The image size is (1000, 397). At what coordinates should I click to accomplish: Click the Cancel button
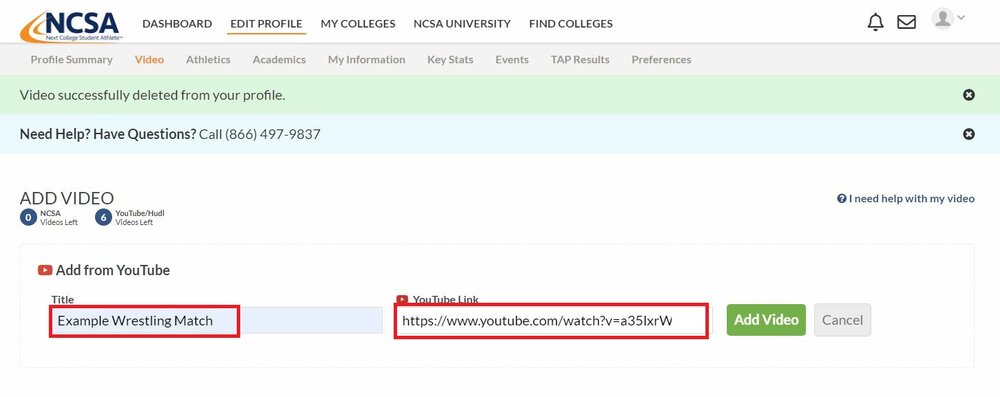[x=842, y=320]
